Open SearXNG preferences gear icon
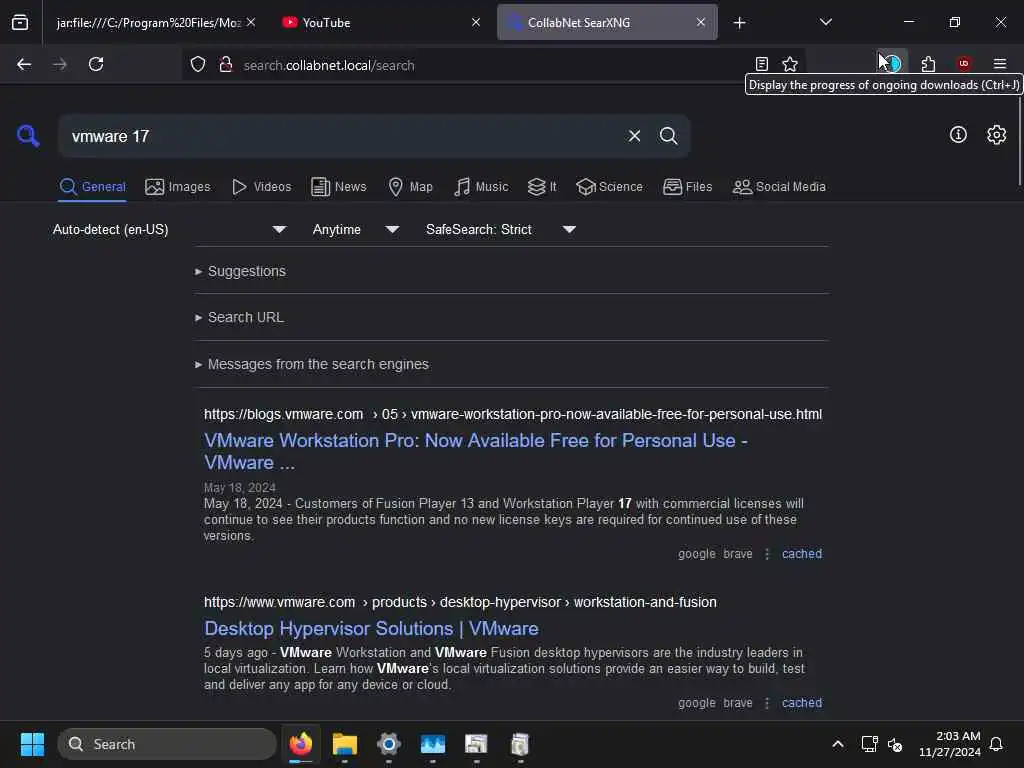The width and height of the screenshot is (1024, 768). pos(996,135)
